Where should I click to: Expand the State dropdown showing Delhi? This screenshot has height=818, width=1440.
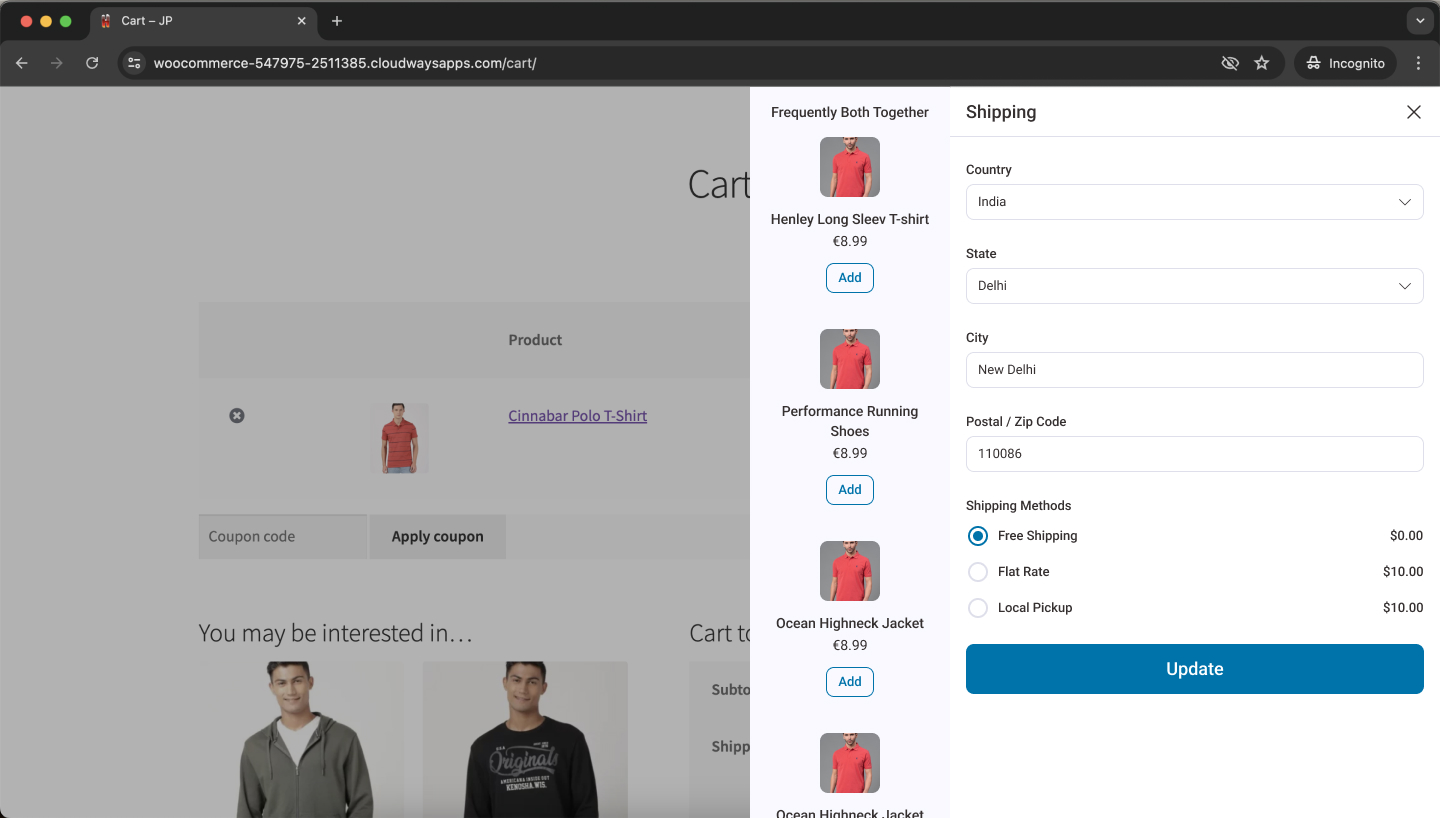(x=1194, y=286)
